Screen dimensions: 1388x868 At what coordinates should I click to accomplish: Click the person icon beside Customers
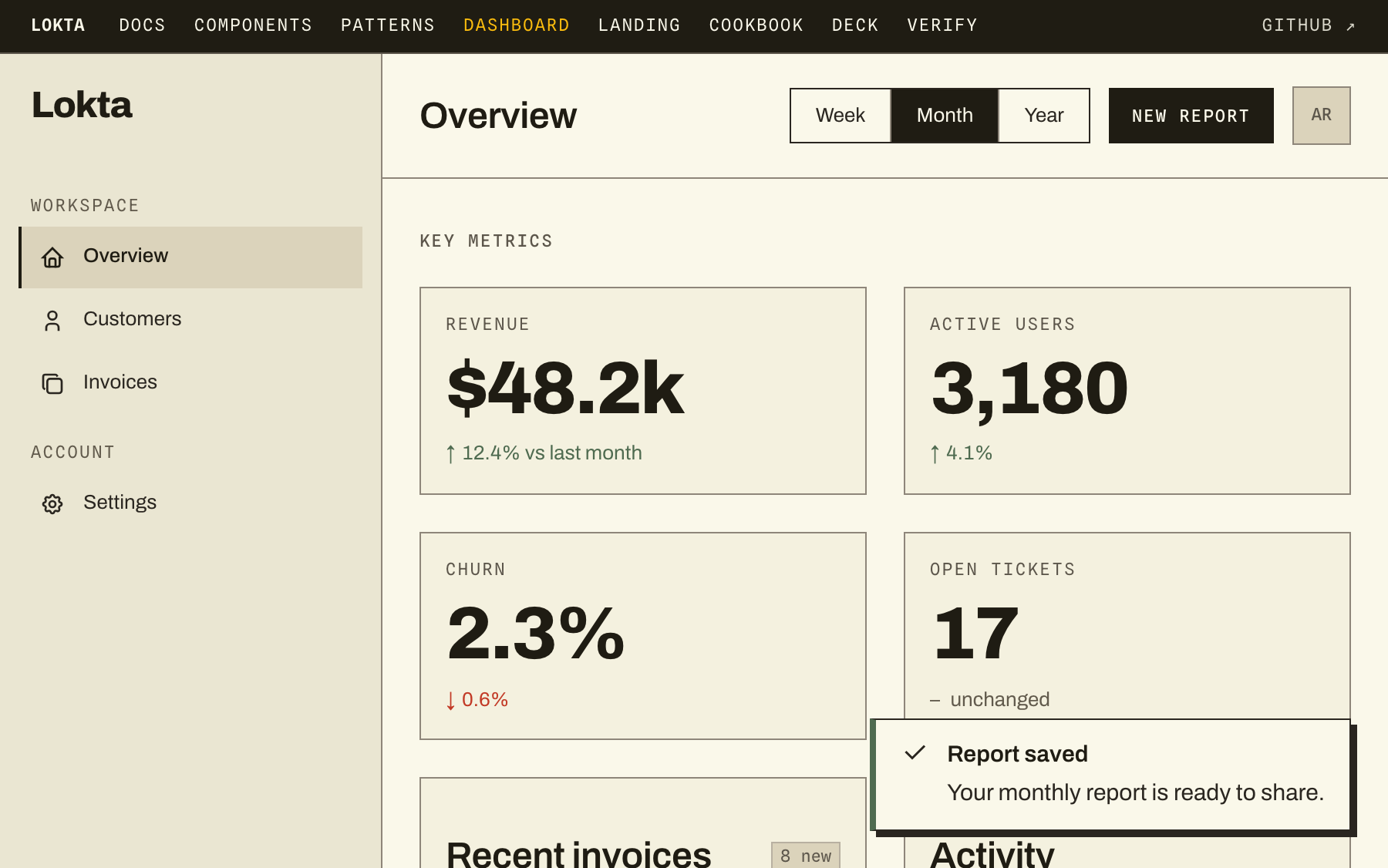pyautogui.click(x=52, y=320)
